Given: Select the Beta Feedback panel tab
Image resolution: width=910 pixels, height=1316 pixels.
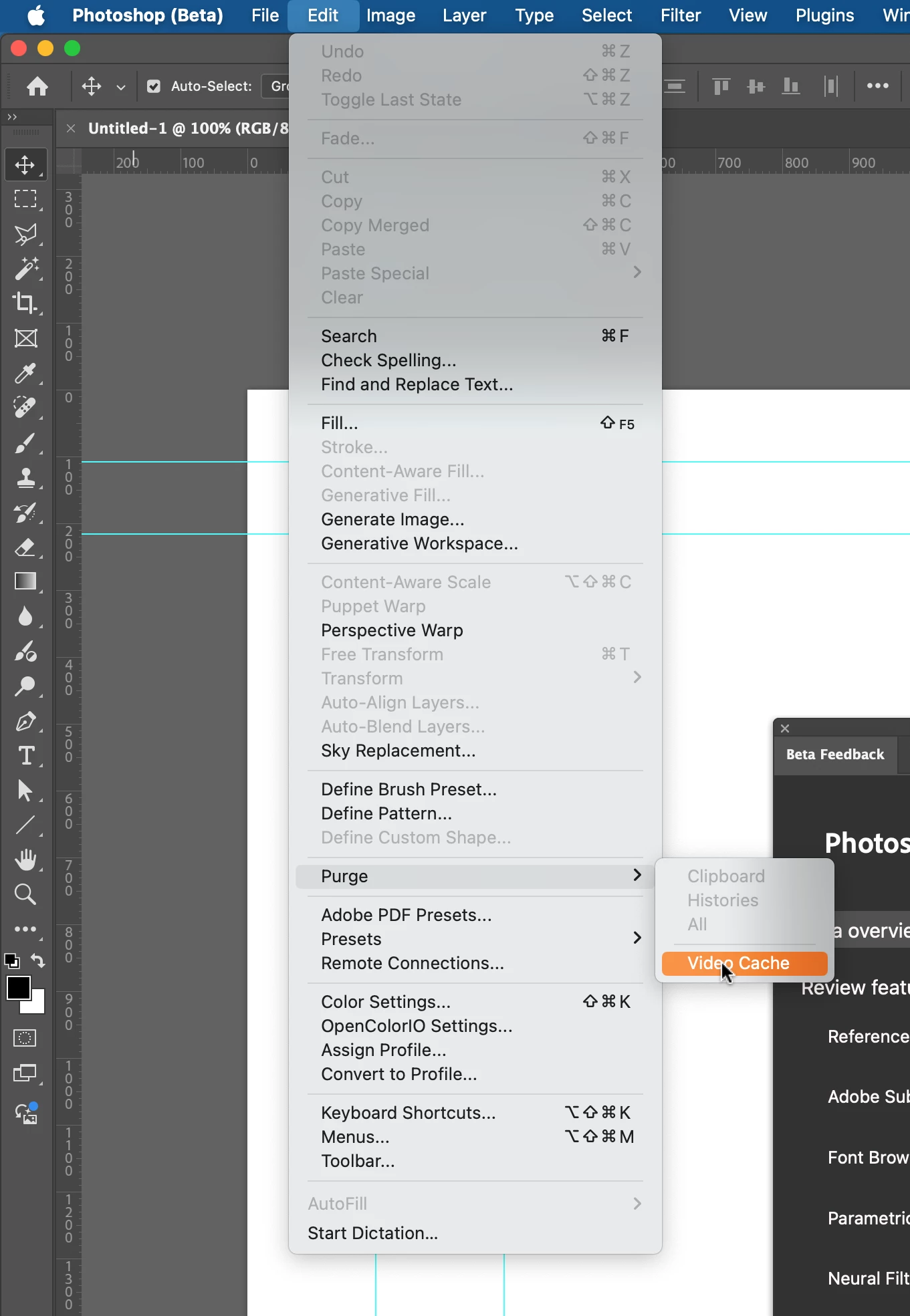Looking at the screenshot, I should (835, 755).
